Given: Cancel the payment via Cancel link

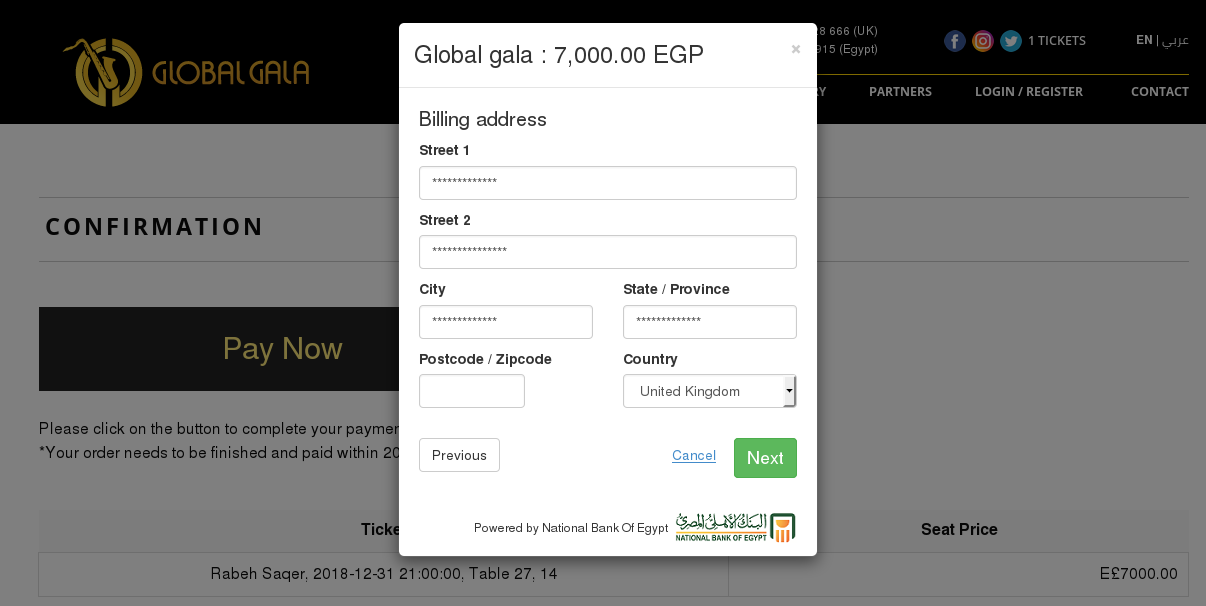Looking at the screenshot, I should click(694, 455).
